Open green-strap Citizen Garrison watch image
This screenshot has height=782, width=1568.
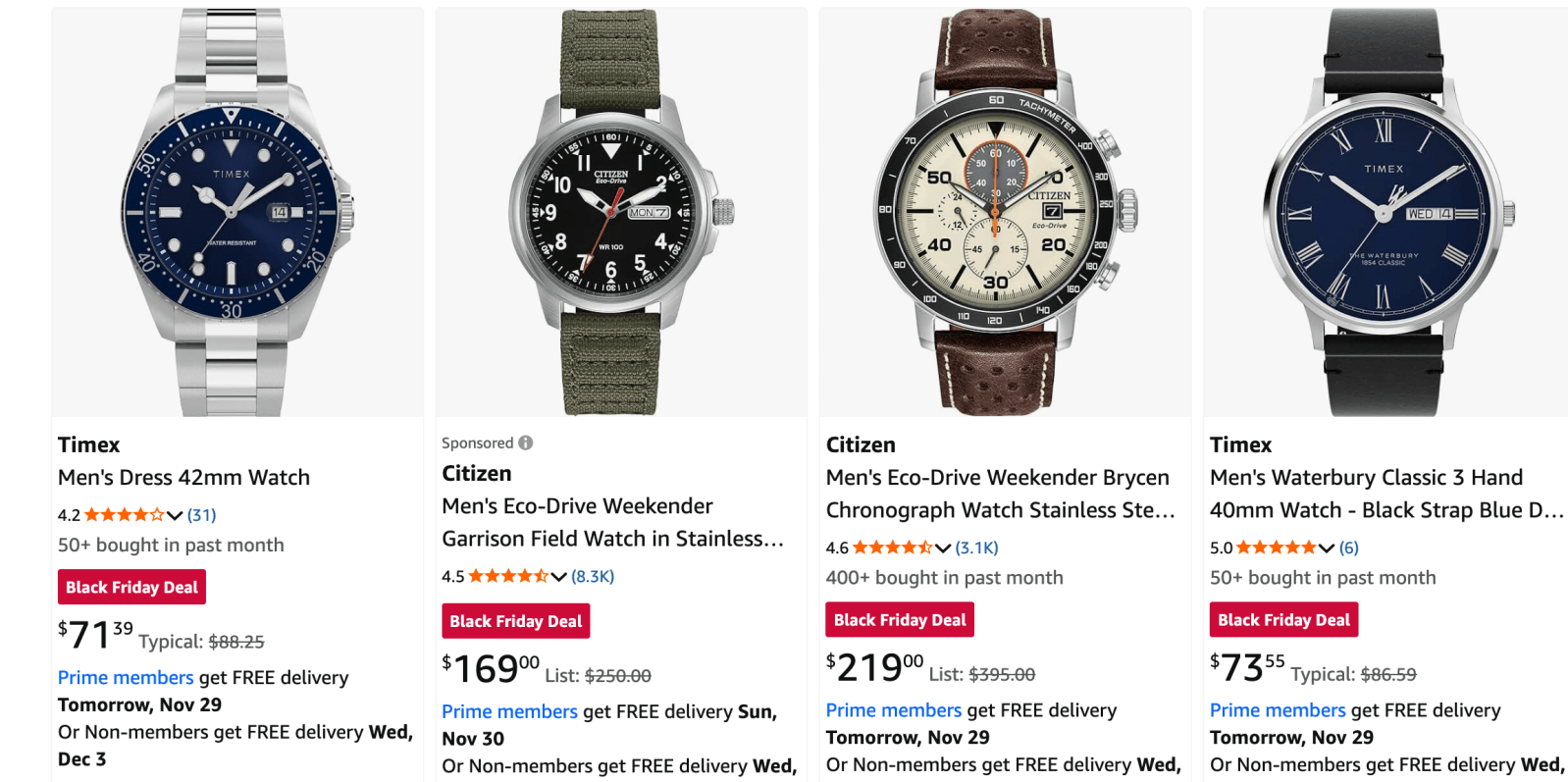pyautogui.click(x=621, y=212)
